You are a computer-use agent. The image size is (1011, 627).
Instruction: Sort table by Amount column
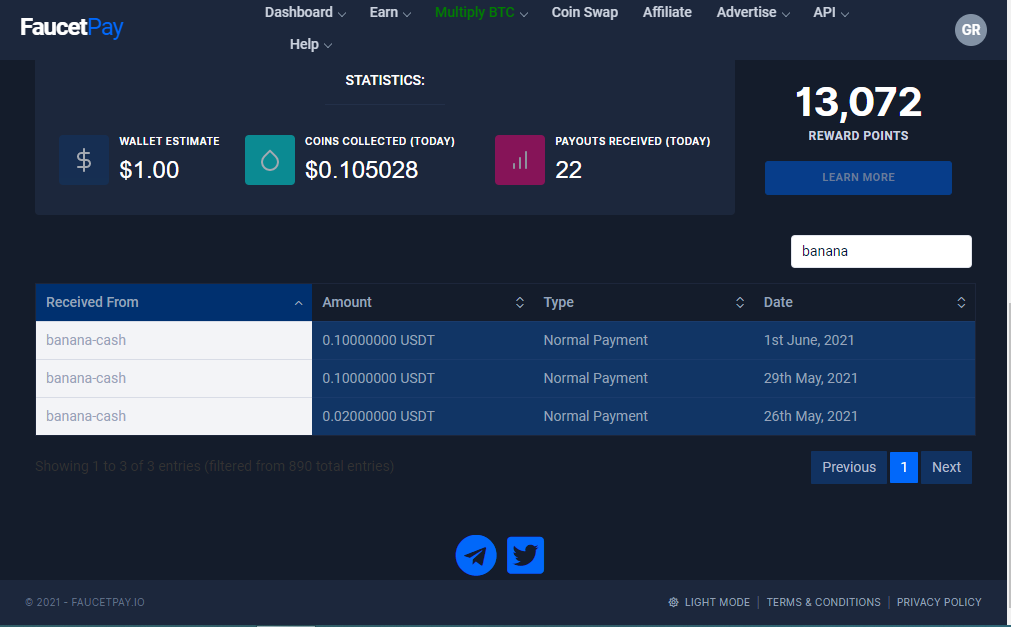422,302
